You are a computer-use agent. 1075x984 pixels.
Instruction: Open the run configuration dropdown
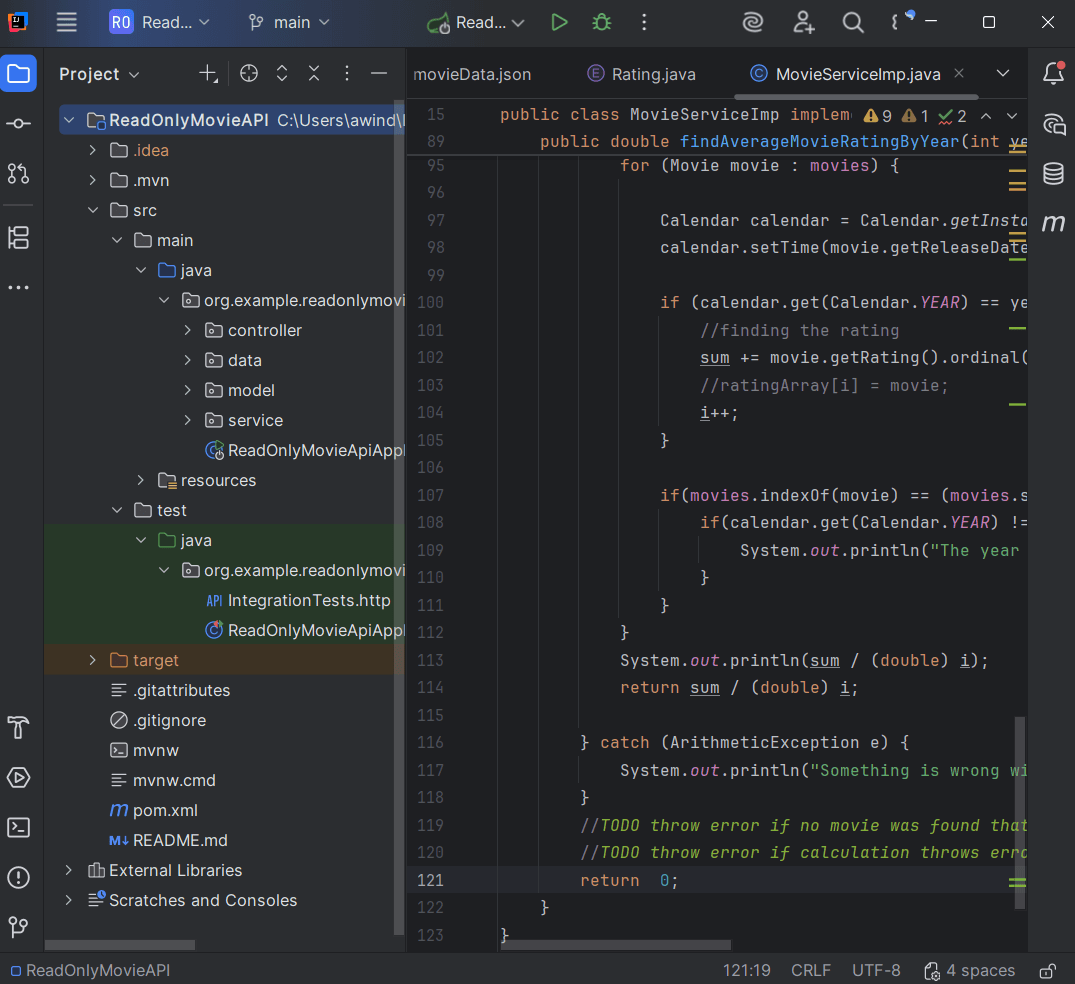pos(476,23)
